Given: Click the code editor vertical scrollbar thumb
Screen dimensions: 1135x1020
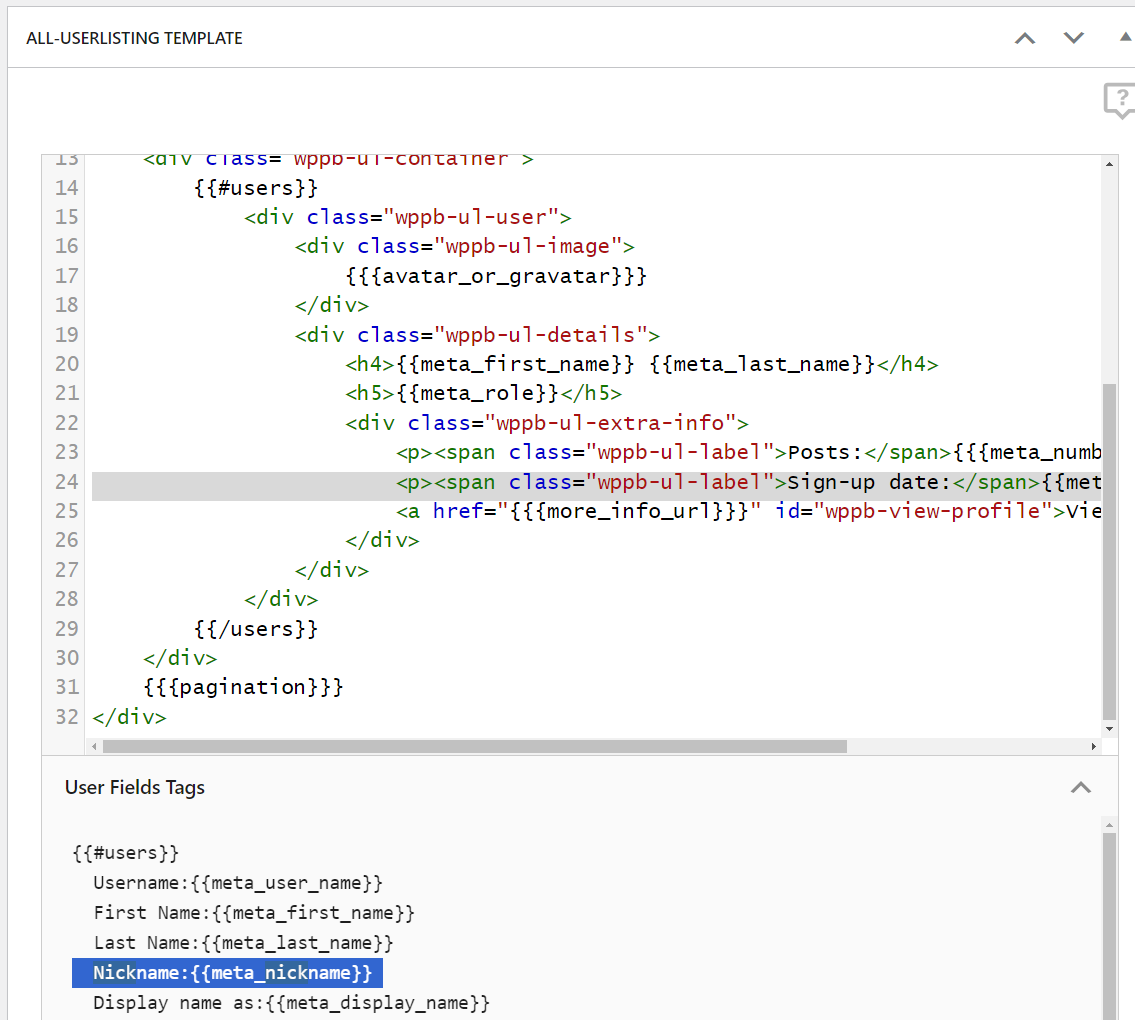Looking at the screenshot, I should pyautogui.click(x=1109, y=552).
